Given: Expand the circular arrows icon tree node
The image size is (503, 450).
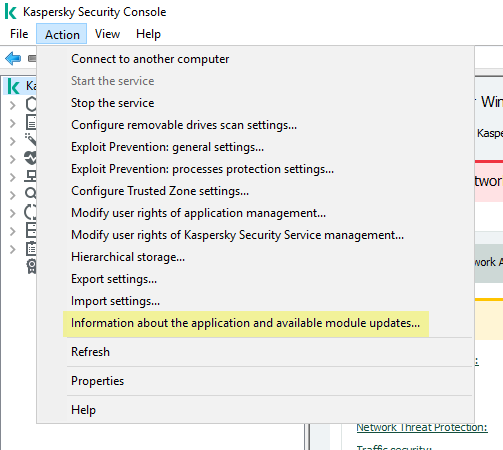Looking at the screenshot, I should tap(13, 213).
